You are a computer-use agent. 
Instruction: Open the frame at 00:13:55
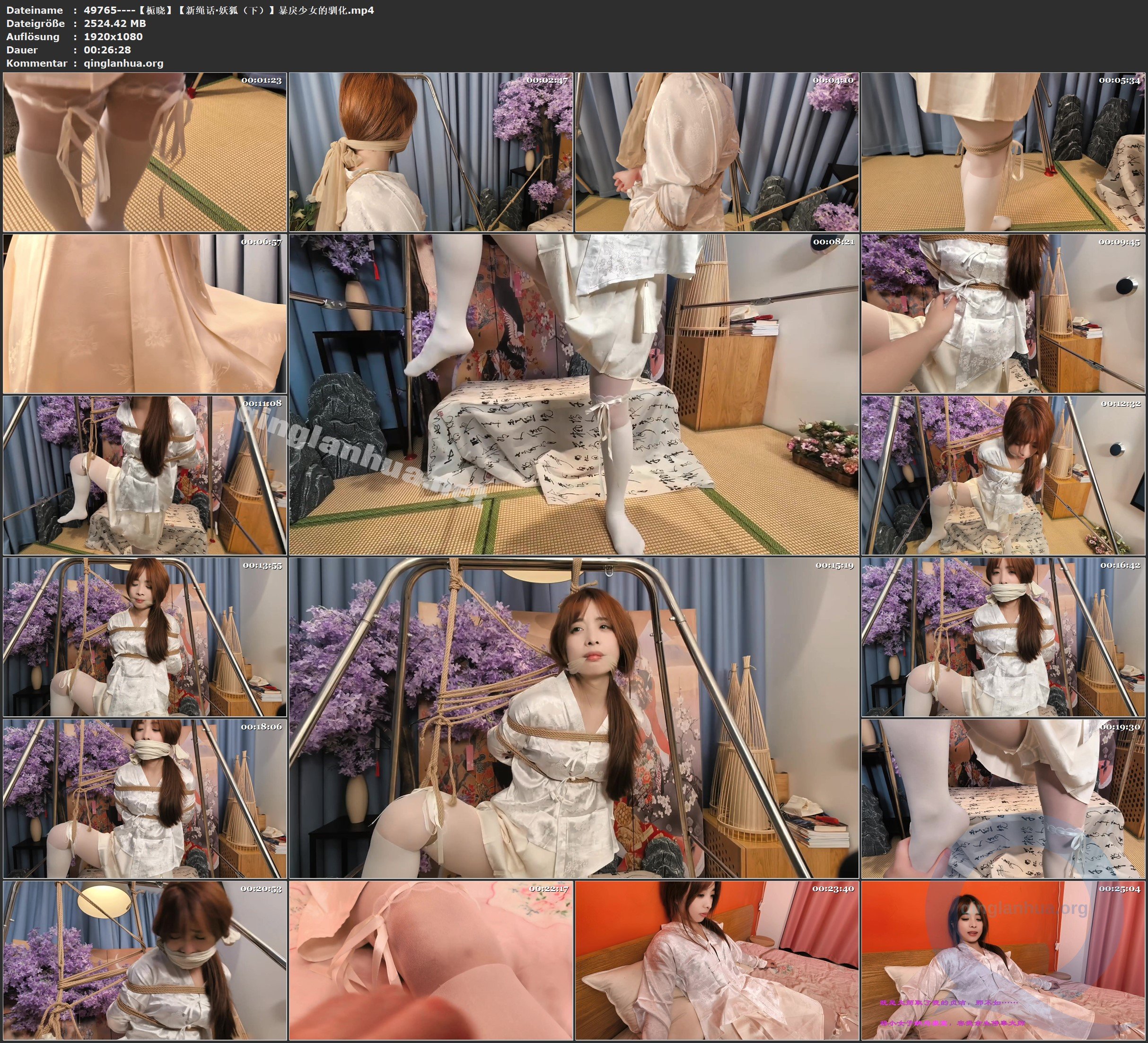pyautogui.click(x=145, y=637)
